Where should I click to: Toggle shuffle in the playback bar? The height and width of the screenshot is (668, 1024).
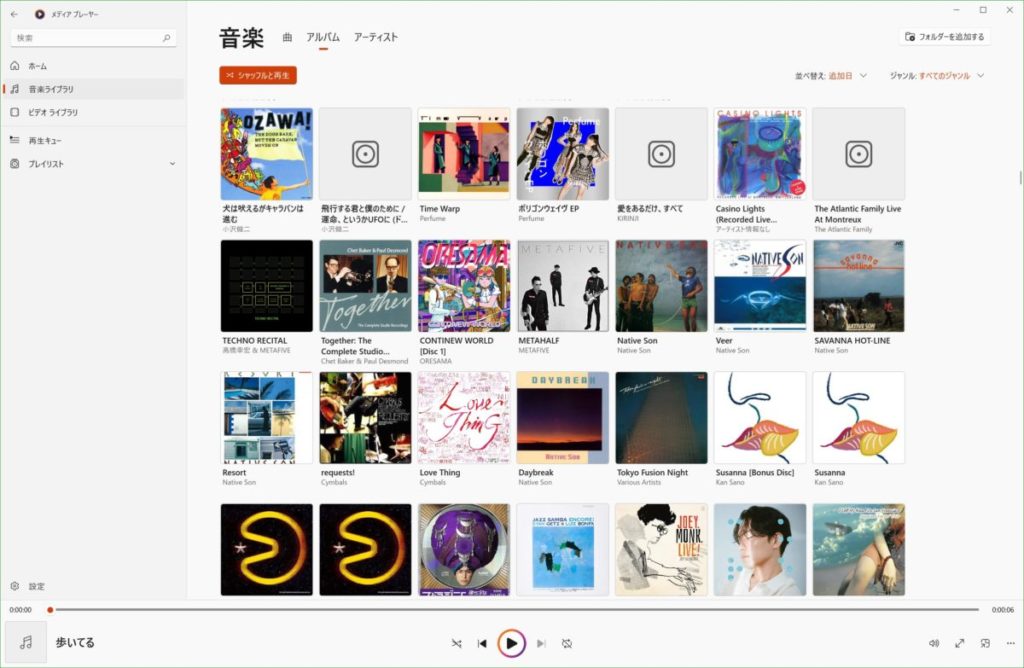tap(456, 643)
